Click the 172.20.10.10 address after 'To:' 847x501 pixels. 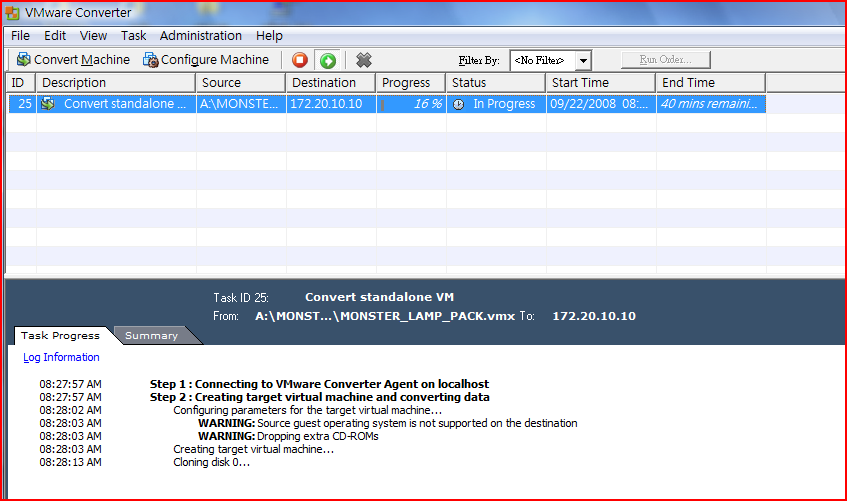(594, 316)
